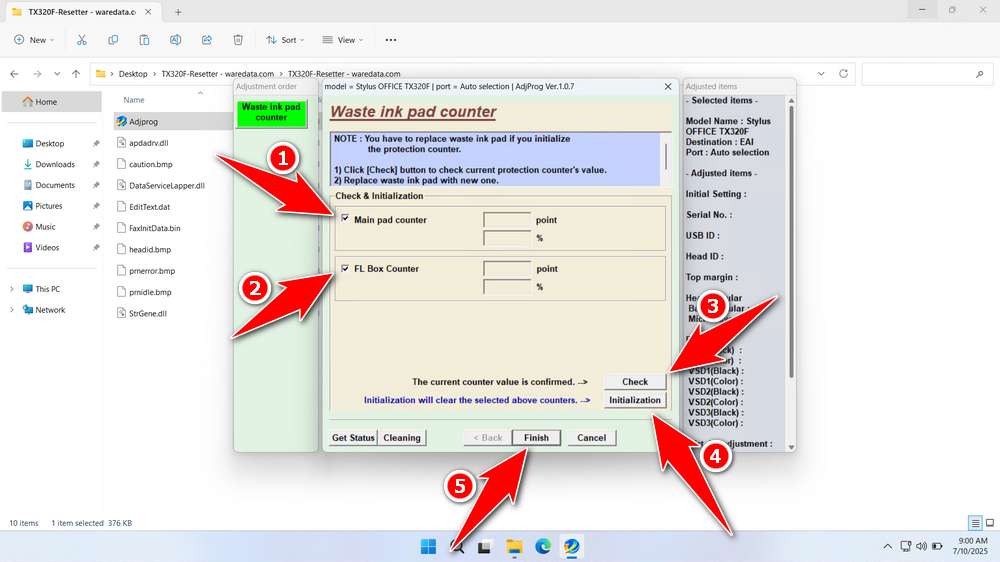
Task: Select the TX320F-Resetter Explorer tab
Action: (x=82, y=12)
